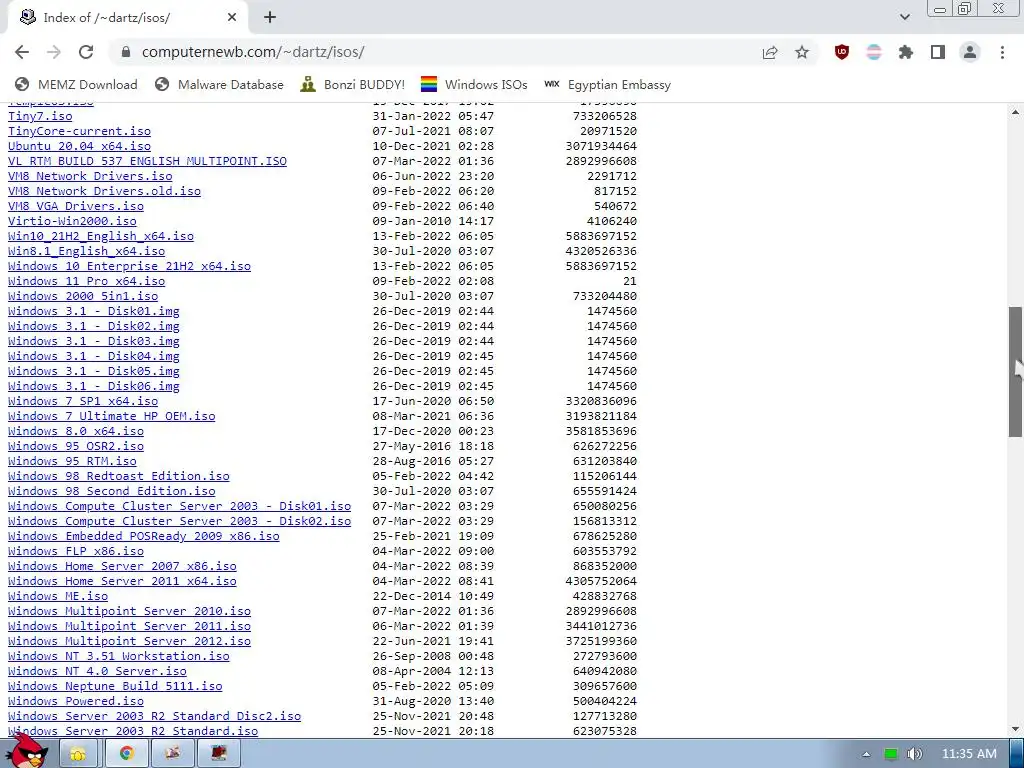This screenshot has height=768, width=1024.
Task: Open Chrome three-dot menu
Action: tap(1002, 52)
